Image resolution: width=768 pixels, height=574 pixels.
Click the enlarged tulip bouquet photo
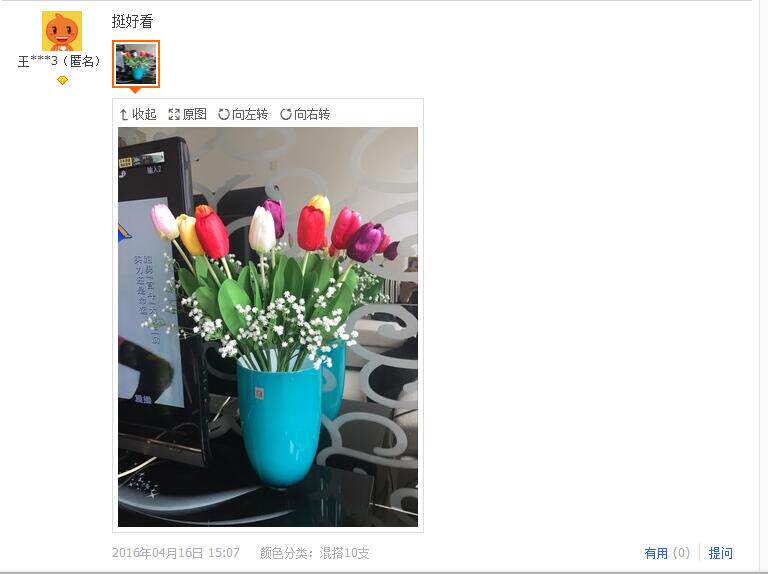(x=268, y=327)
